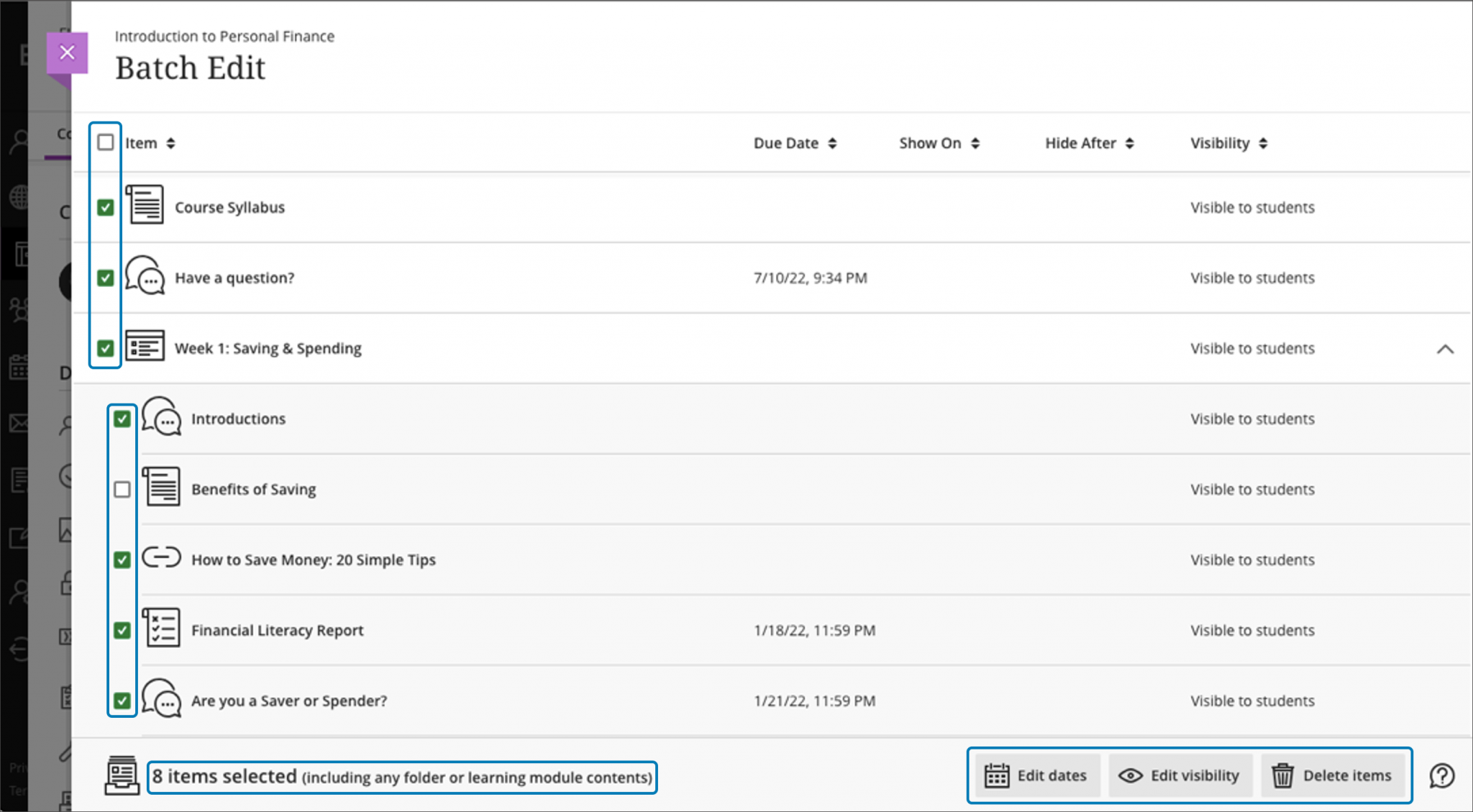The width and height of the screenshot is (1473, 812).
Task: Click the eye icon on Edit visibility
Action: click(x=1130, y=775)
